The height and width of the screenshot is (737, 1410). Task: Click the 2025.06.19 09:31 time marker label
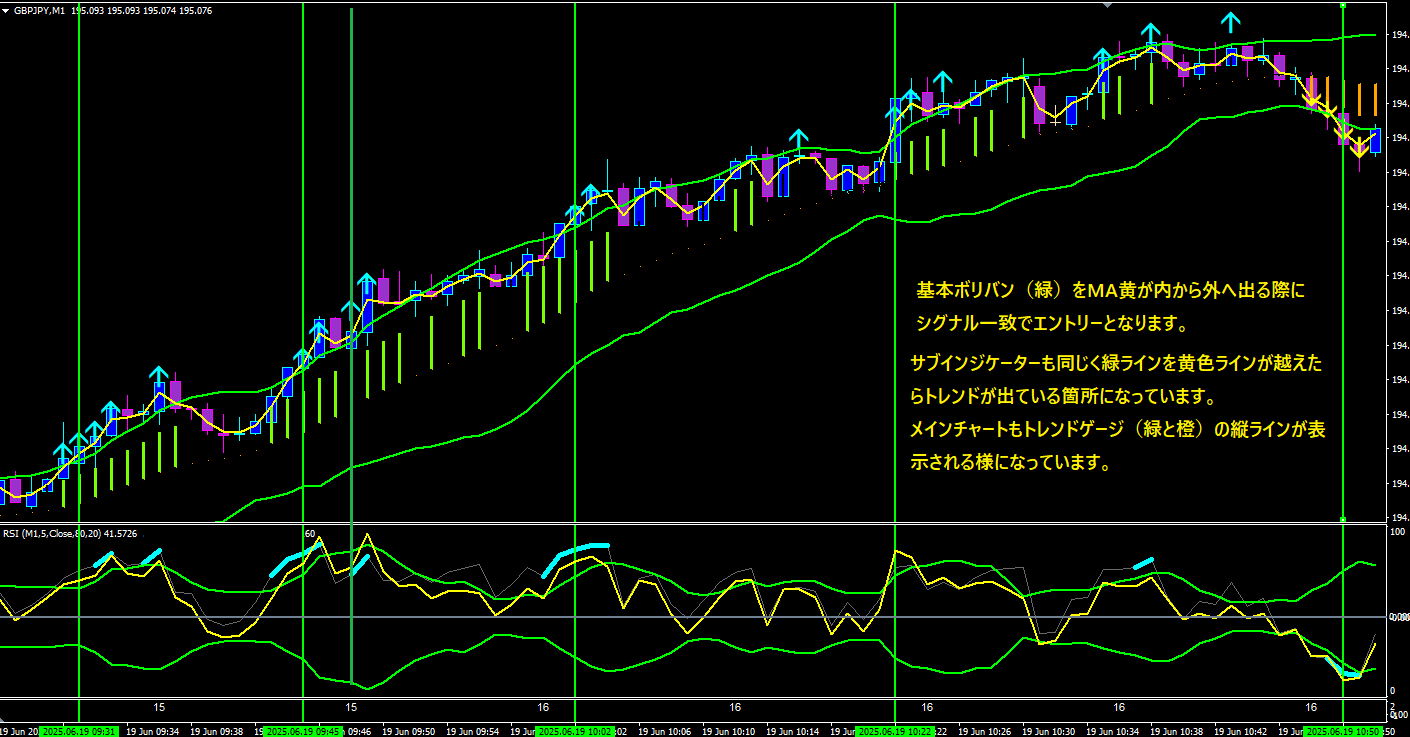tap(79, 731)
